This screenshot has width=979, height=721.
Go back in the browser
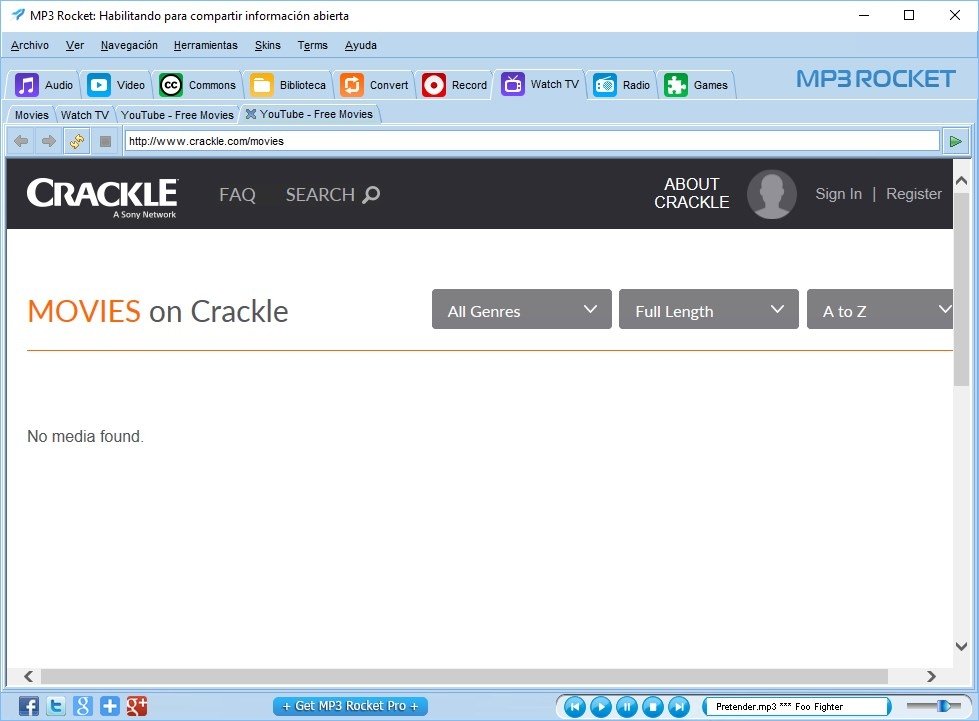coord(21,141)
